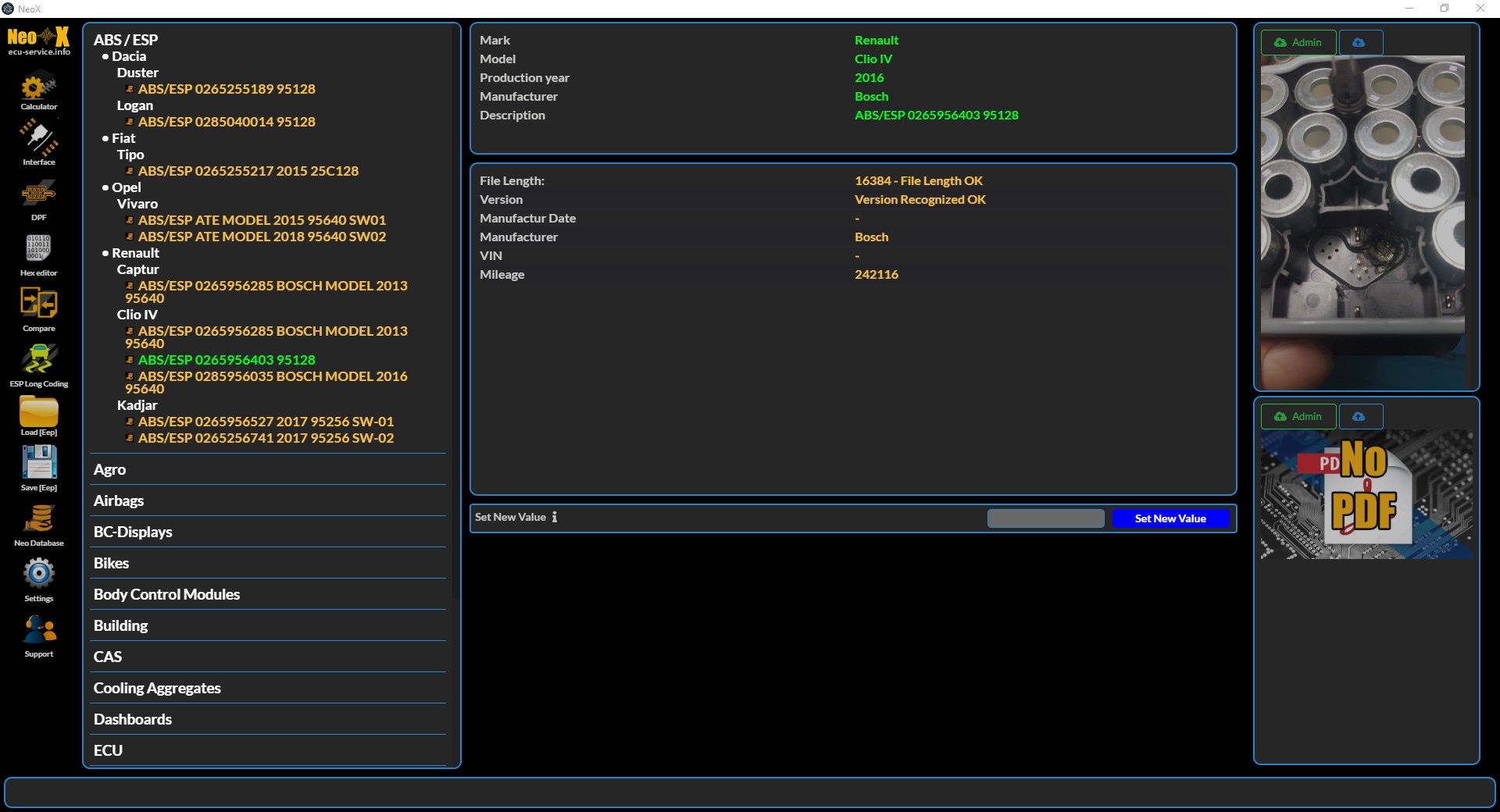Open the Calculator tool
This screenshot has height=812, width=1500.
tap(38, 90)
